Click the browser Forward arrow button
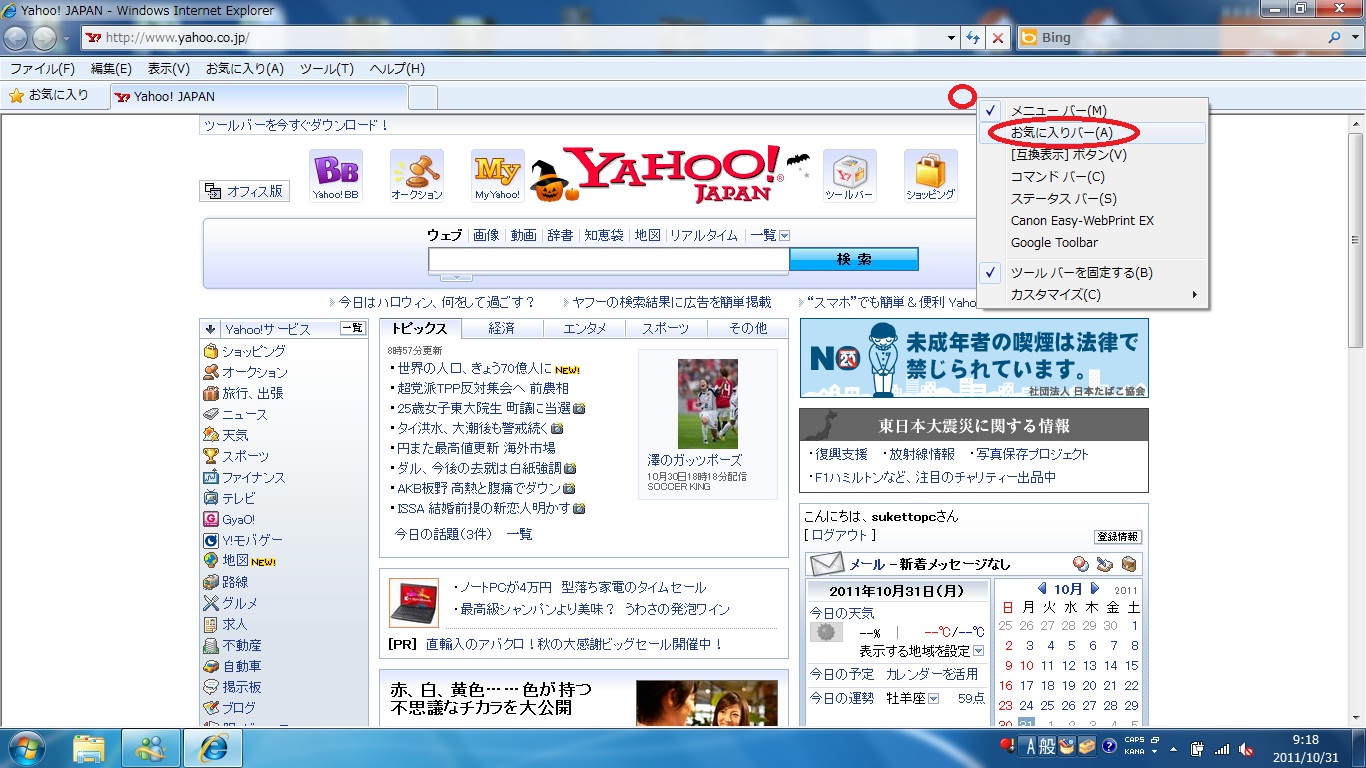 tap(45, 38)
